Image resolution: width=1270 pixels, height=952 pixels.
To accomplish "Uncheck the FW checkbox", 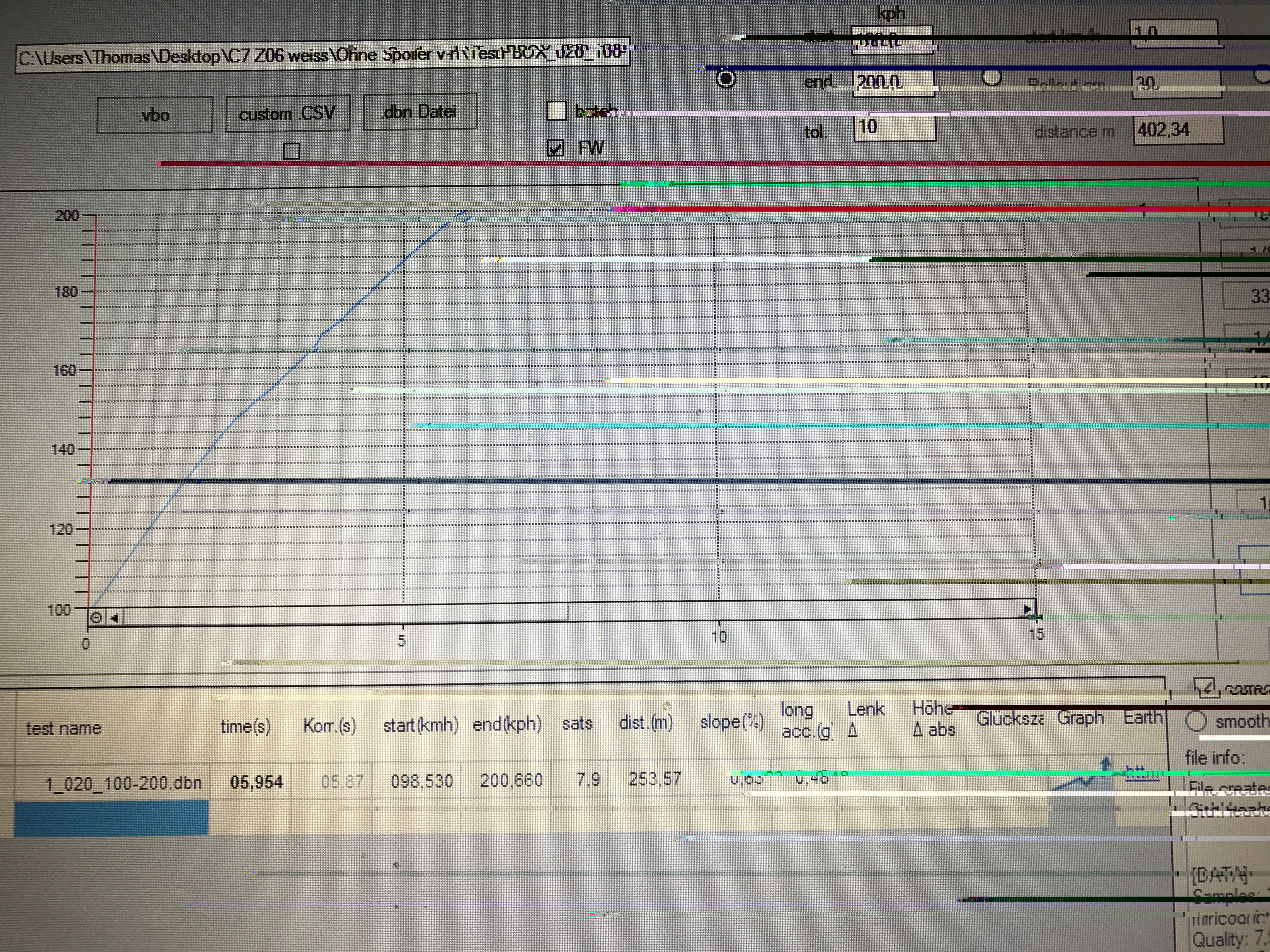I will coord(555,148).
